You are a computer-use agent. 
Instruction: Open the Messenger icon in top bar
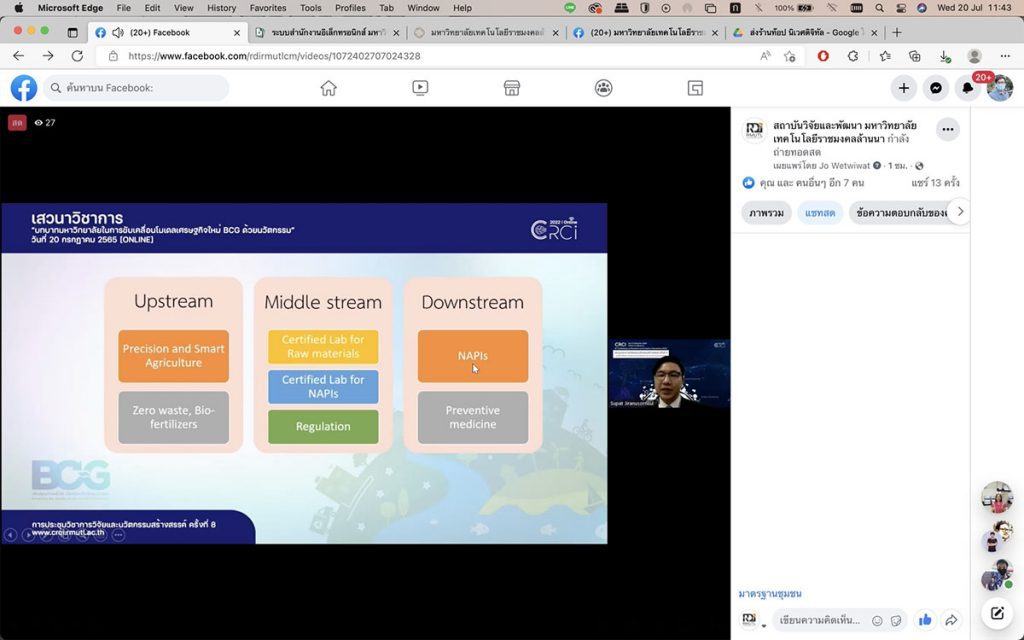coord(935,88)
